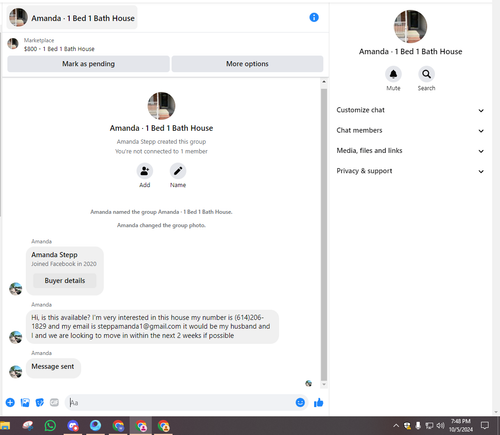This screenshot has width=500, height=435.
Task: Open the Windows notification center
Action: click(485, 425)
